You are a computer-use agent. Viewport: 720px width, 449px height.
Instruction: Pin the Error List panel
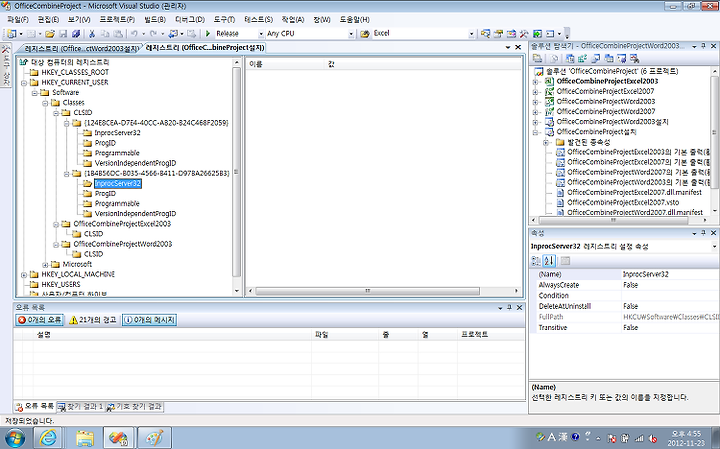510,308
